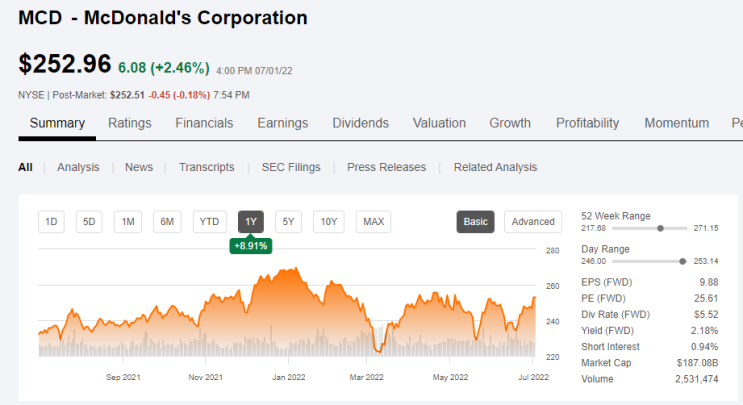This screenshot has width=743, height=405.
Task: Click the 52 week low 217.68
Action: (593, 228)
